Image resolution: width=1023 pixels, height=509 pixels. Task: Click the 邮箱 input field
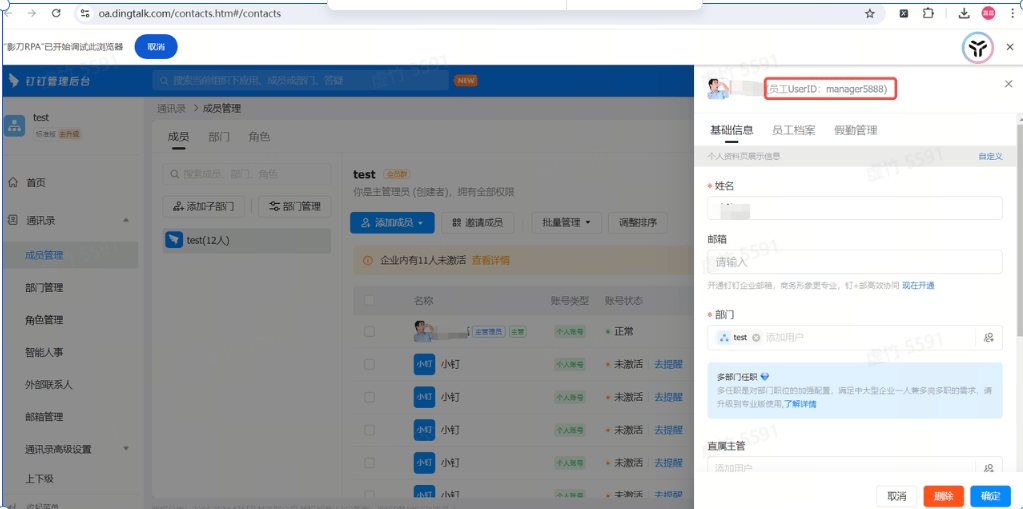[x=855, y=262]
